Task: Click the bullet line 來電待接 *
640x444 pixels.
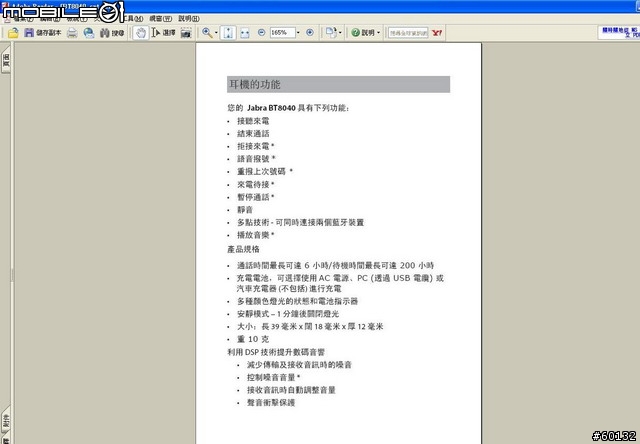Action: [256, 184]
